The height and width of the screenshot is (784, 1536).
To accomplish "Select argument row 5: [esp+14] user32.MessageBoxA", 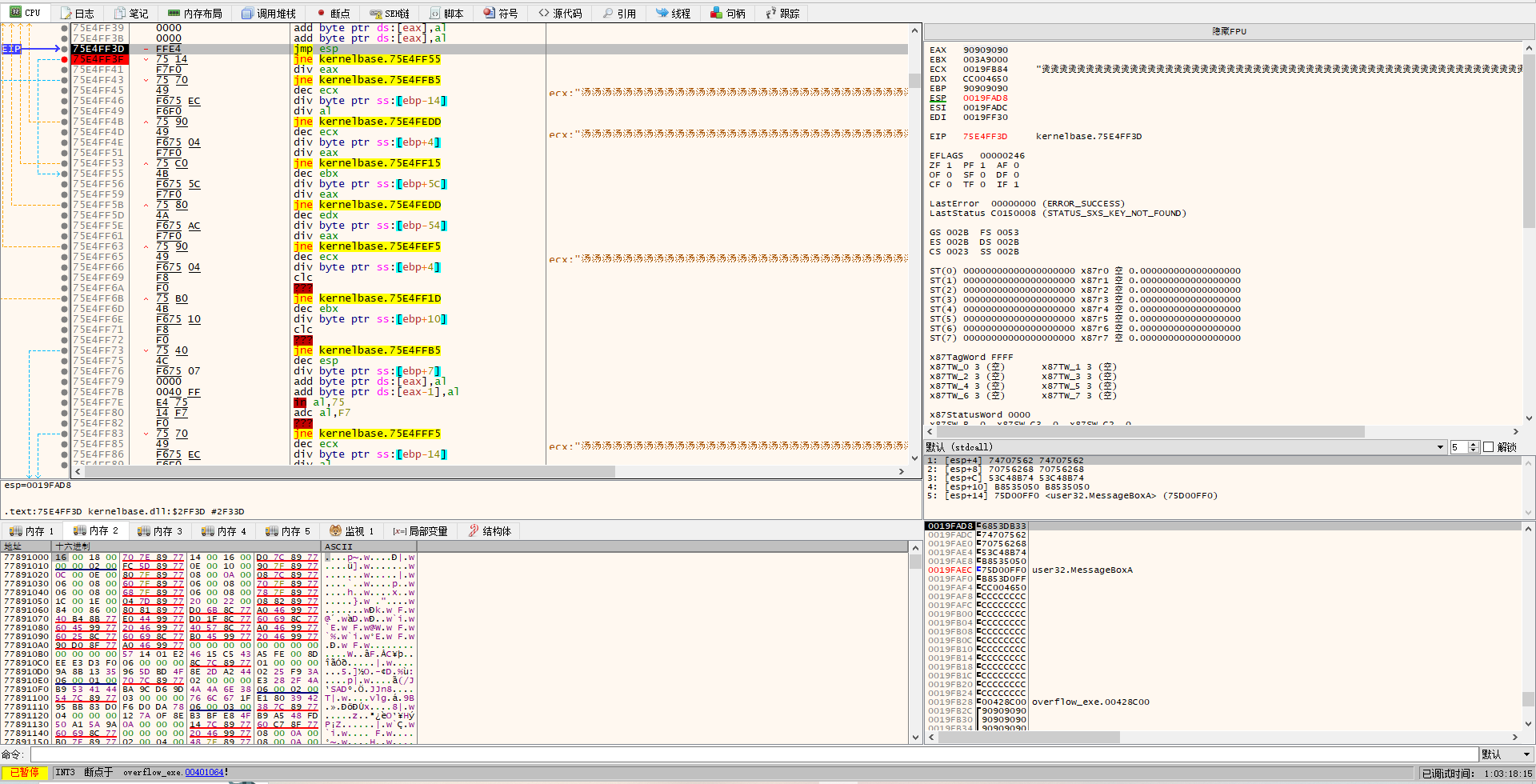I will click(x=1222, y=496).
